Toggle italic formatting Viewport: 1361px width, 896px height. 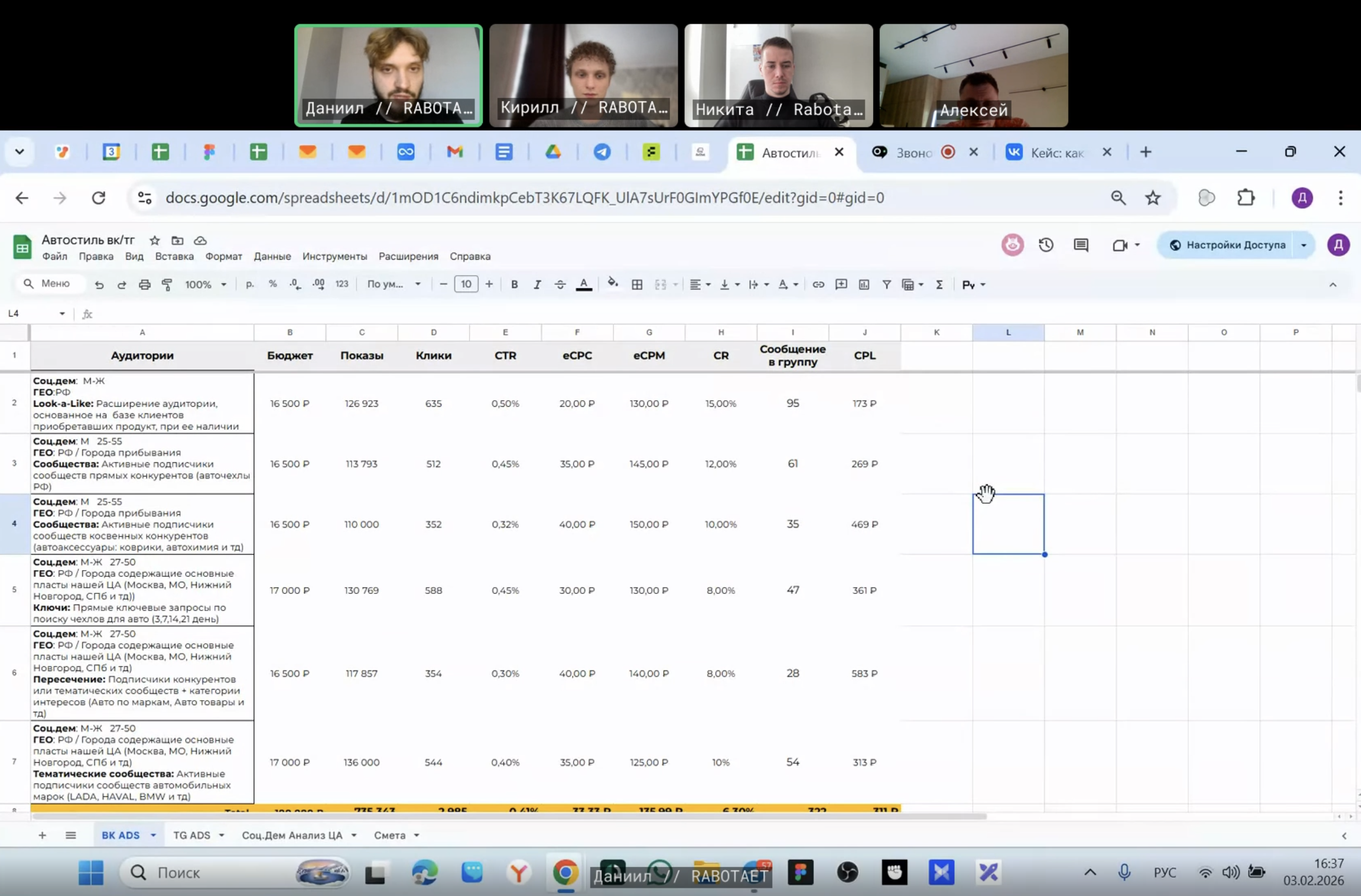[537, 284]
